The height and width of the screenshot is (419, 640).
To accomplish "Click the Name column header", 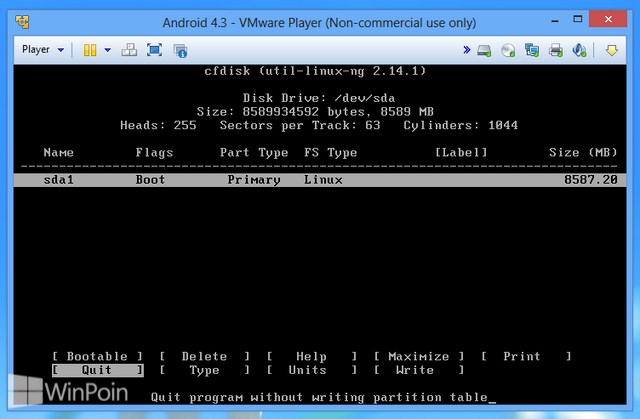I will tap(59, 152).
